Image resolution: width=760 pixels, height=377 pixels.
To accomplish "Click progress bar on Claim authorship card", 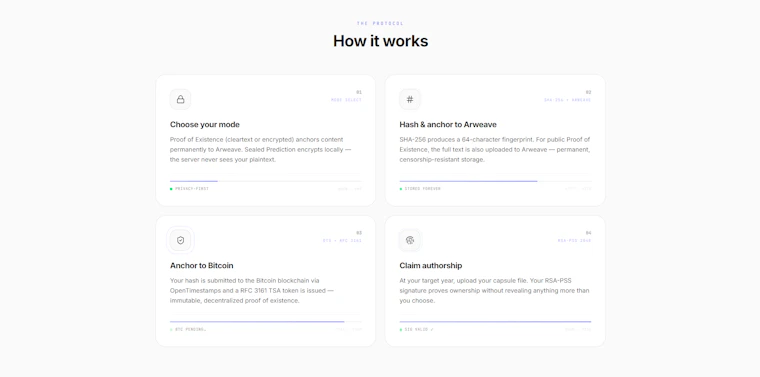I will 495,322.
